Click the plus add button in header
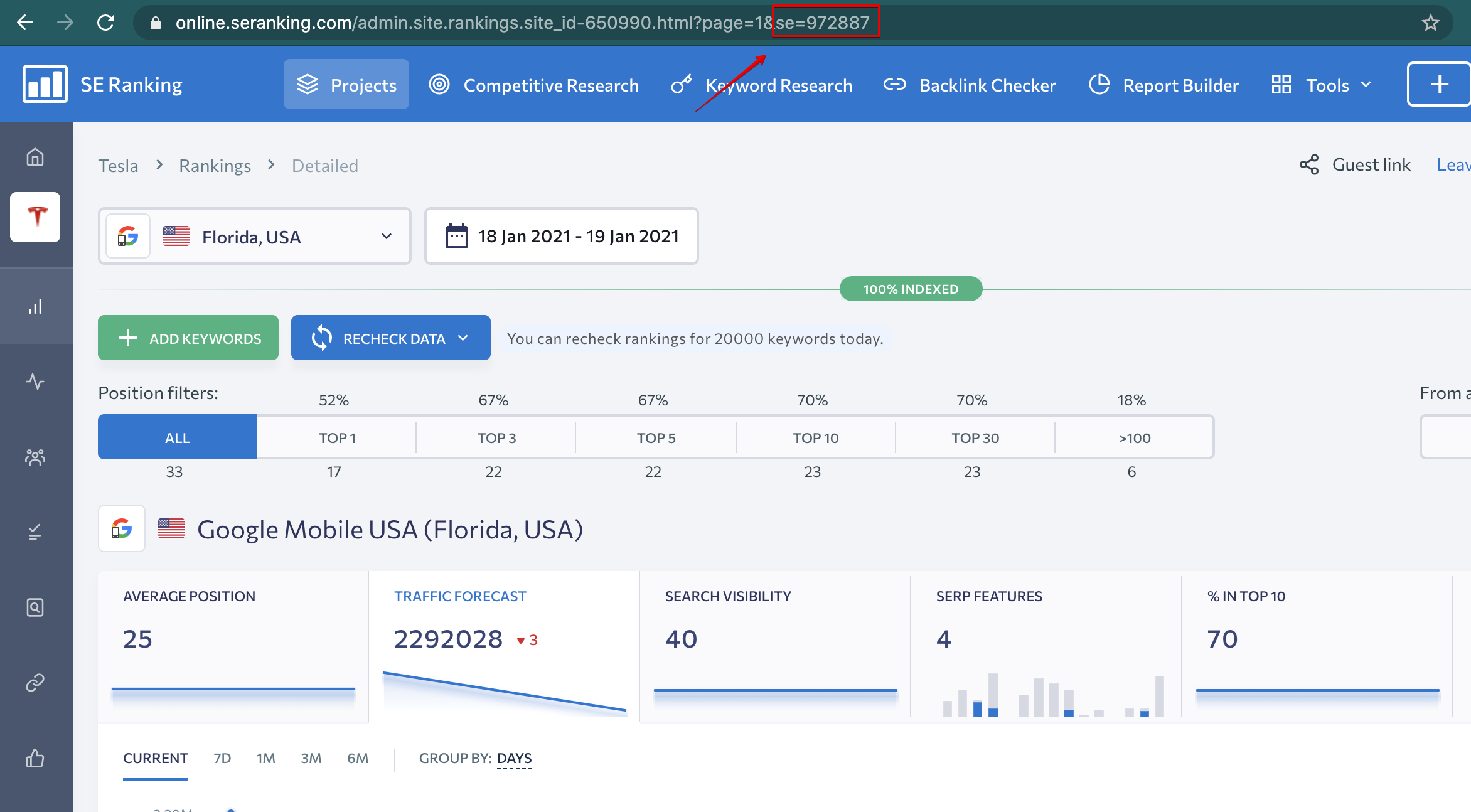 [x=1438, y=84]
